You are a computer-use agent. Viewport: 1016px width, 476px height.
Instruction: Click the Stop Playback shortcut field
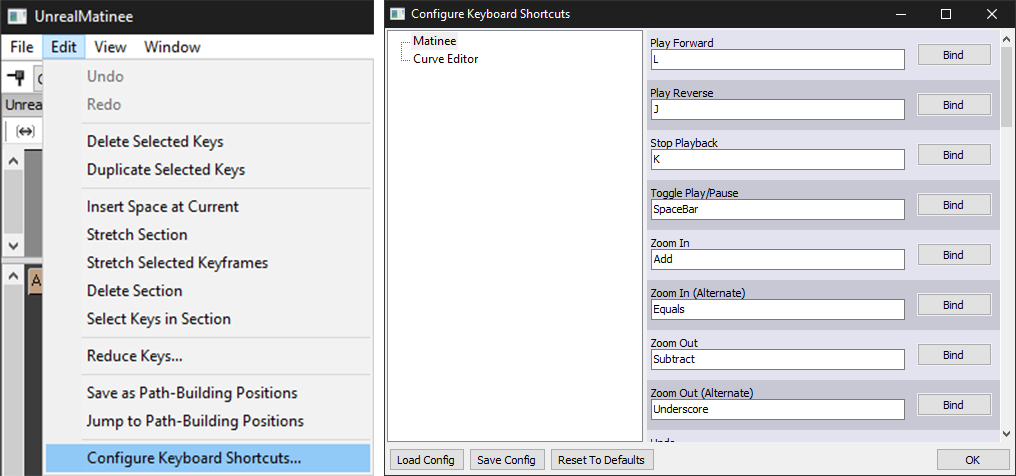pyautogui.click(x=777, y=159)
